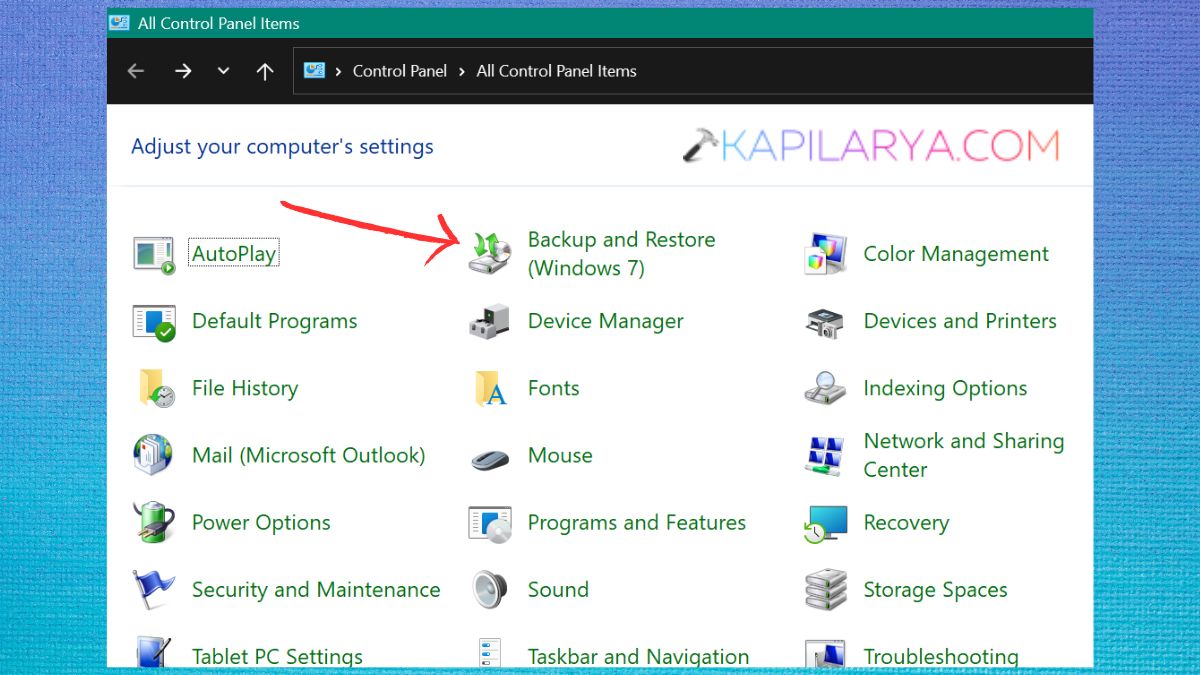This screenshot has width=1200, height=675.
Task: Click the Programs and Features icon
Action: [x=490, y=523]
